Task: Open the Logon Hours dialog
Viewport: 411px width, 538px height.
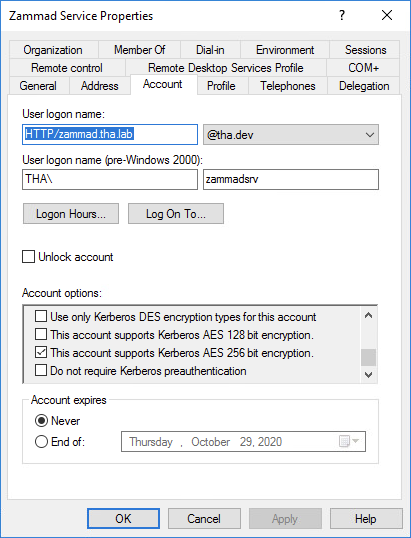Action: coord(71,214)
